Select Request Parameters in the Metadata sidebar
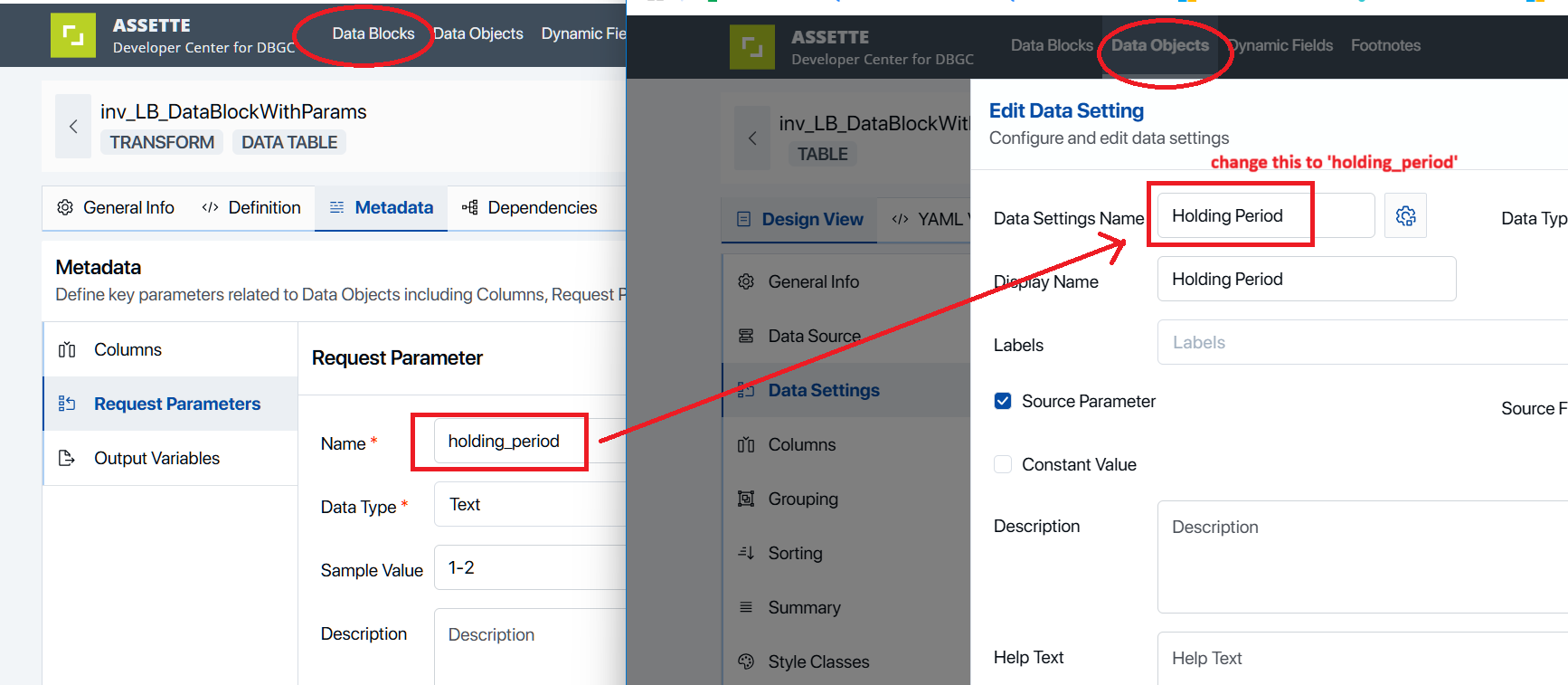Screen dimensions: 1568x685 point(170,404)
